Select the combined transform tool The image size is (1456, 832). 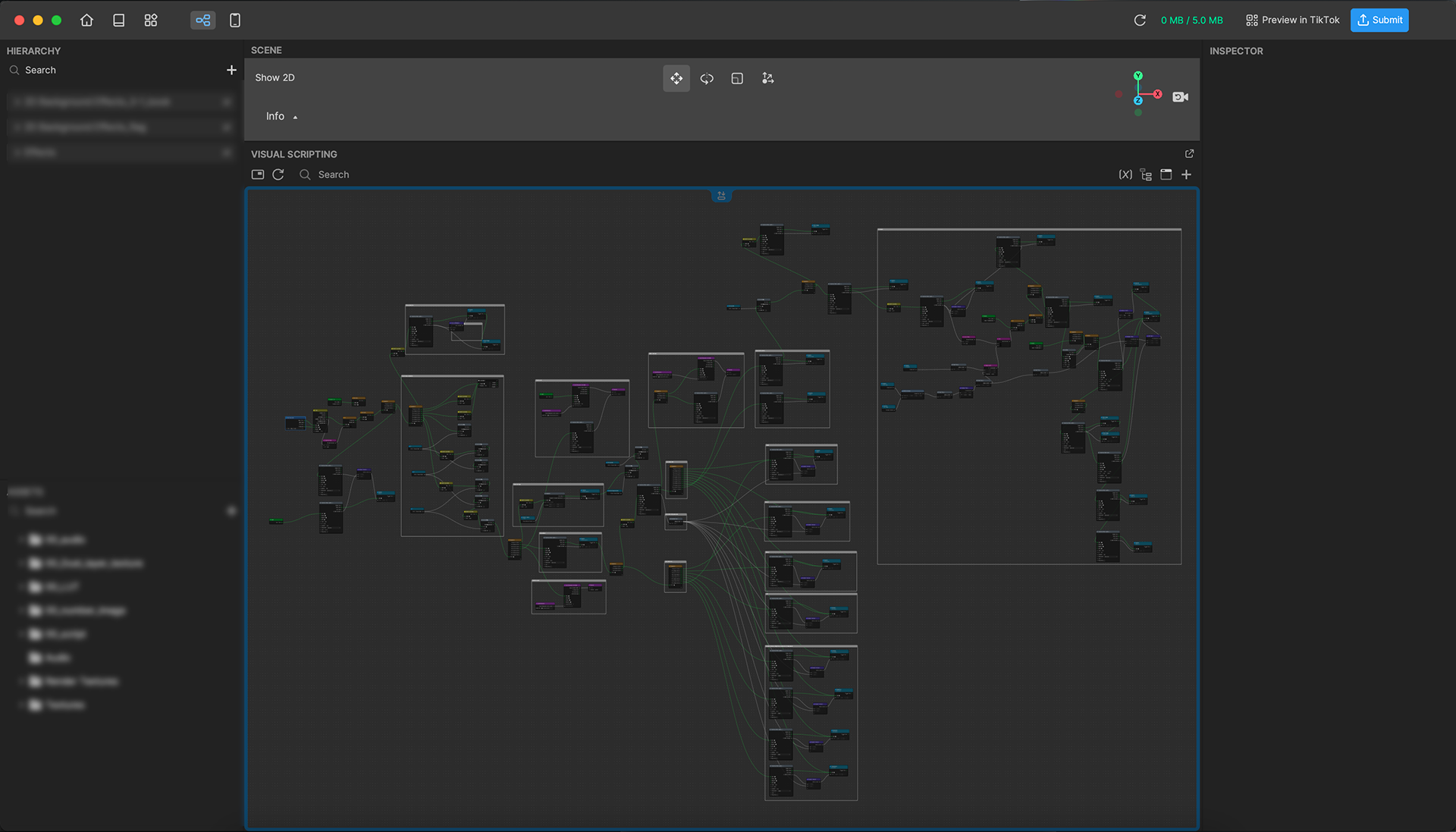pos(767,79)
